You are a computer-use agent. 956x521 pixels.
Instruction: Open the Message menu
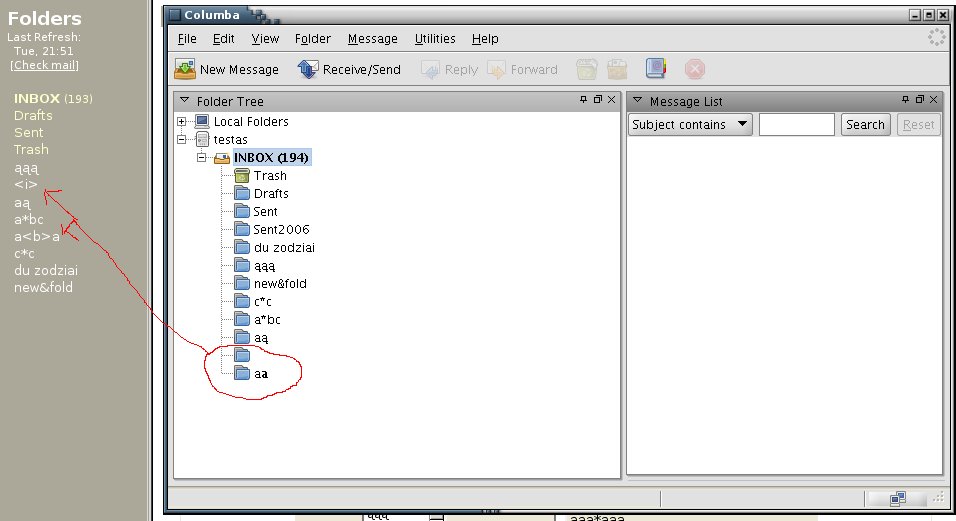pos(372,39)
